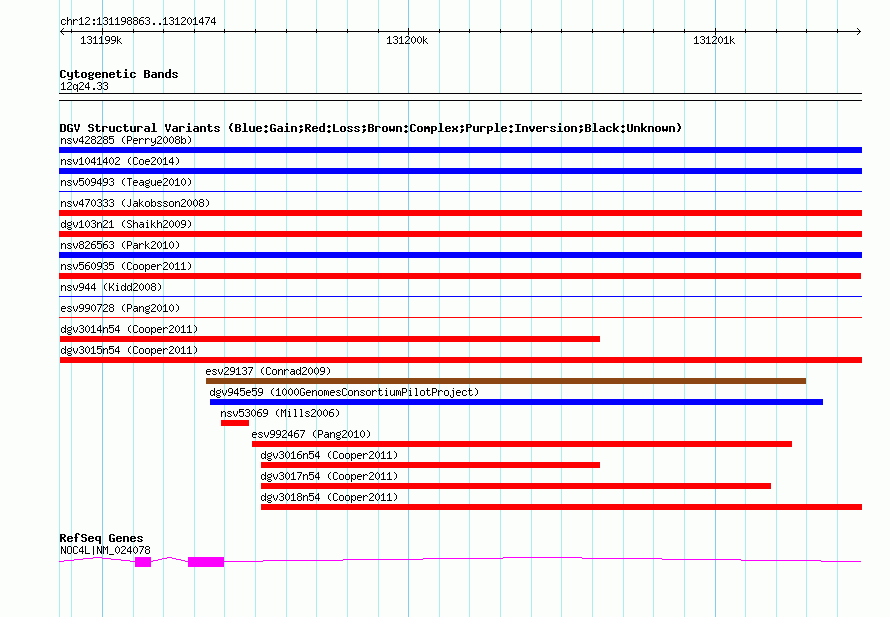The height and width of the screenshot is (617, 890).
Task: Select the blue bar under dgv945e59
Action: (x=517, y=402)
